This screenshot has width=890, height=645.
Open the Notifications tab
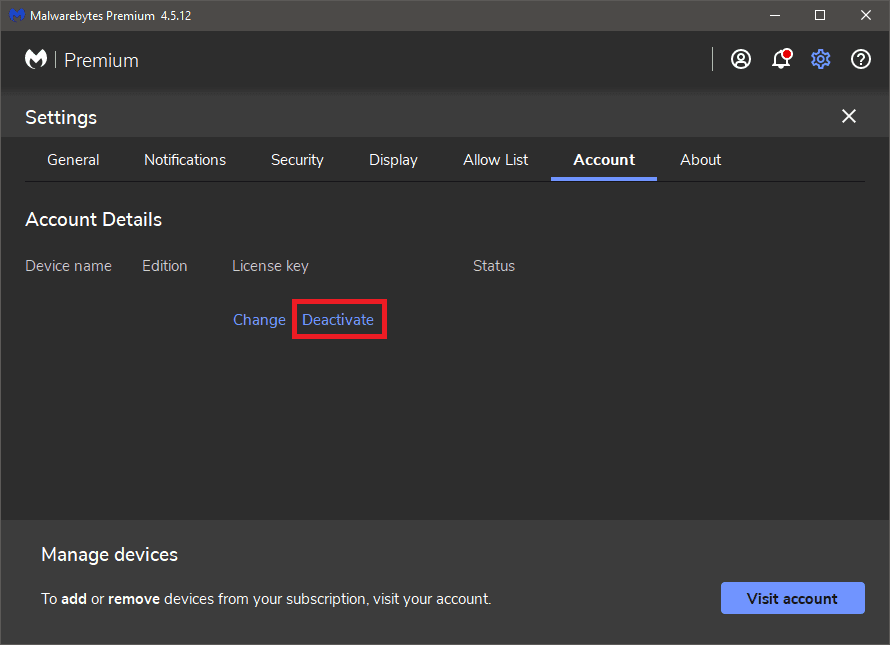(185, 160)
